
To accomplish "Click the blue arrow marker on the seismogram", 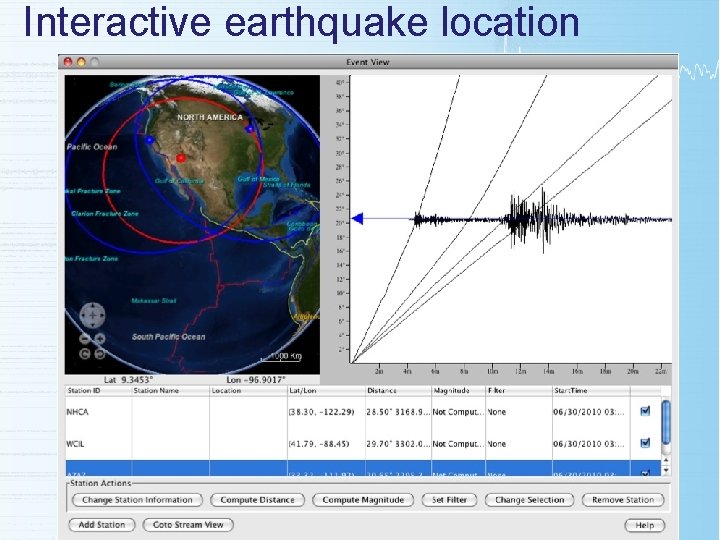I will tap(357, 219).
